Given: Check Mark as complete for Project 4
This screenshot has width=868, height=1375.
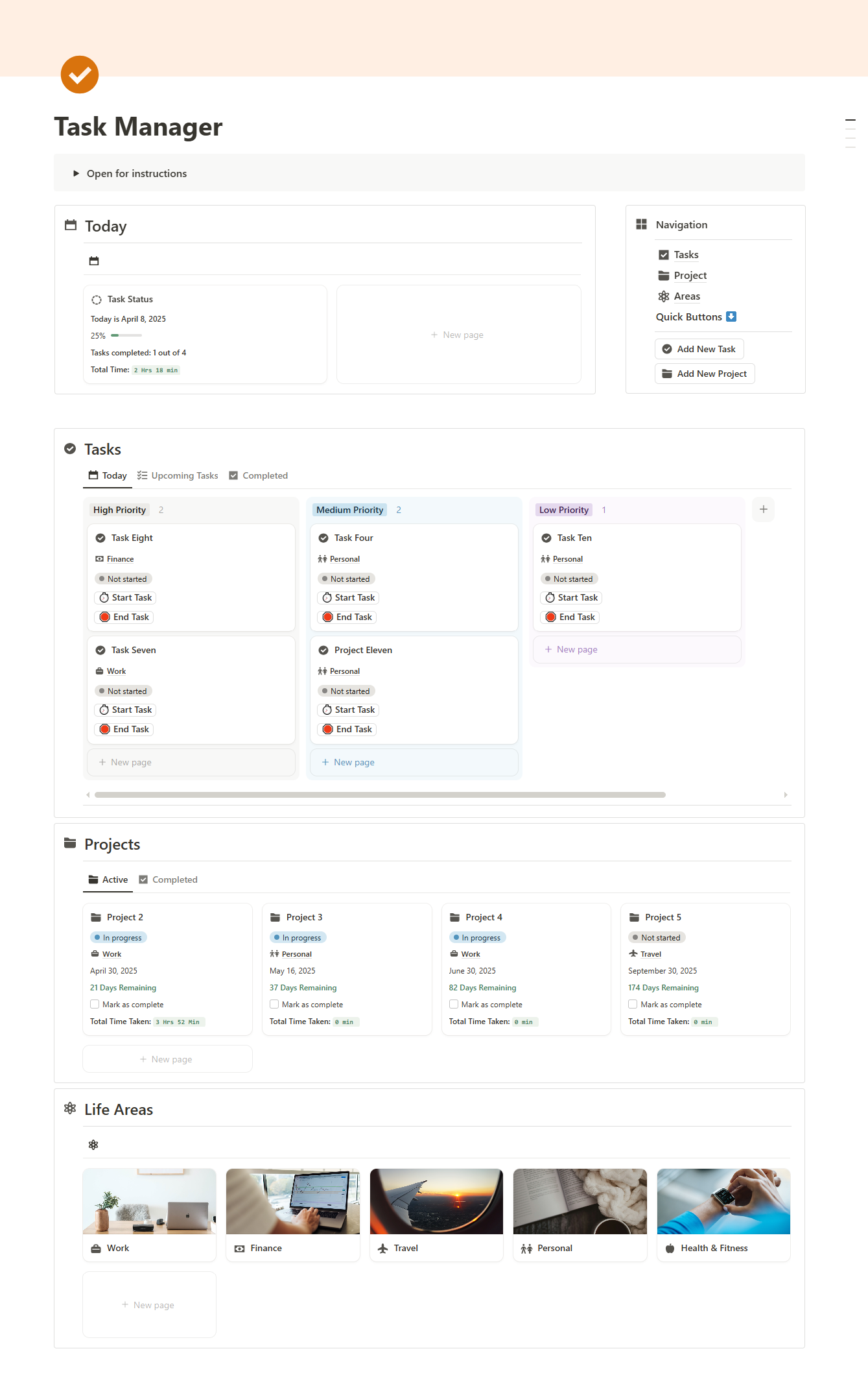Looking at the screenshot, I should pyautogui.click(x=454, y=1004).
